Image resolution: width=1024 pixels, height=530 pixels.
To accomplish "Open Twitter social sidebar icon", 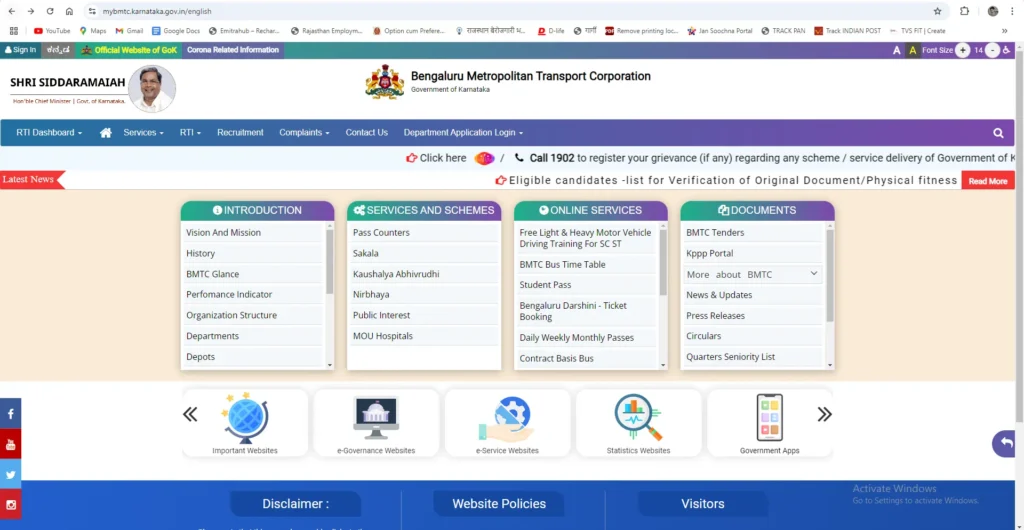I will (x=10, y=475).
